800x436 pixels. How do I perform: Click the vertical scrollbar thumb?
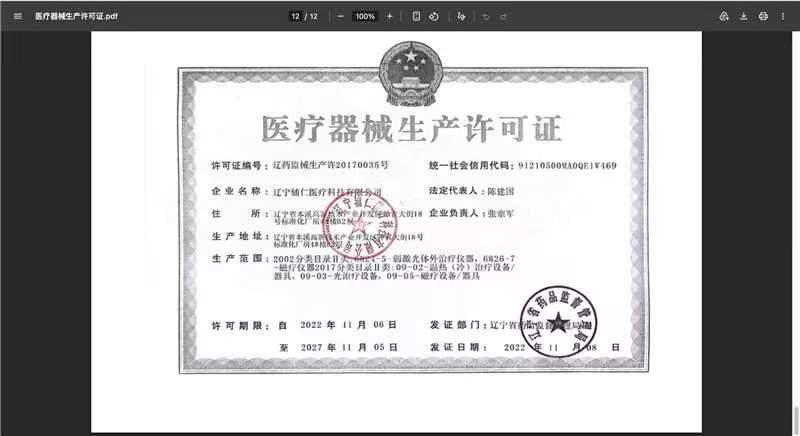[795, 420]
